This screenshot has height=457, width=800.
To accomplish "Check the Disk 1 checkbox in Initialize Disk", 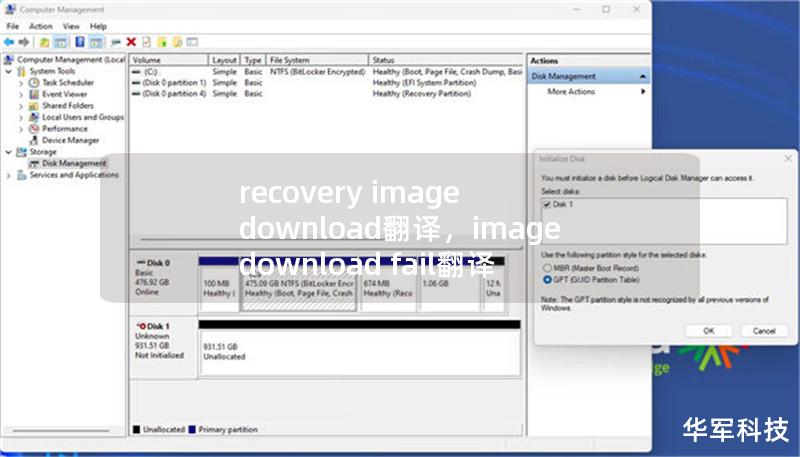I will (547, 204).
